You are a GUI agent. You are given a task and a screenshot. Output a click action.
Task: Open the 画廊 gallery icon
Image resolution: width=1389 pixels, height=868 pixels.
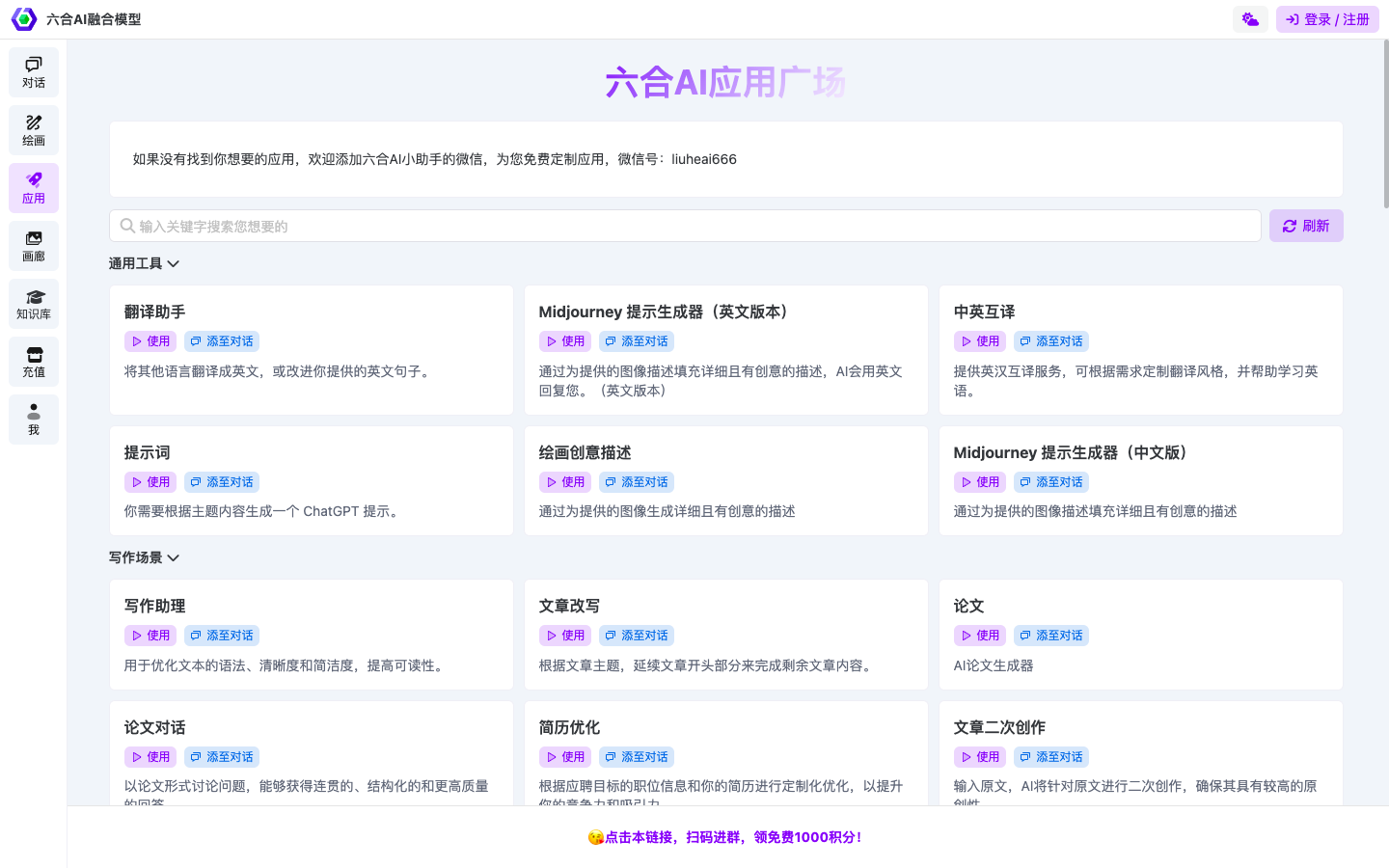point(34,246)
